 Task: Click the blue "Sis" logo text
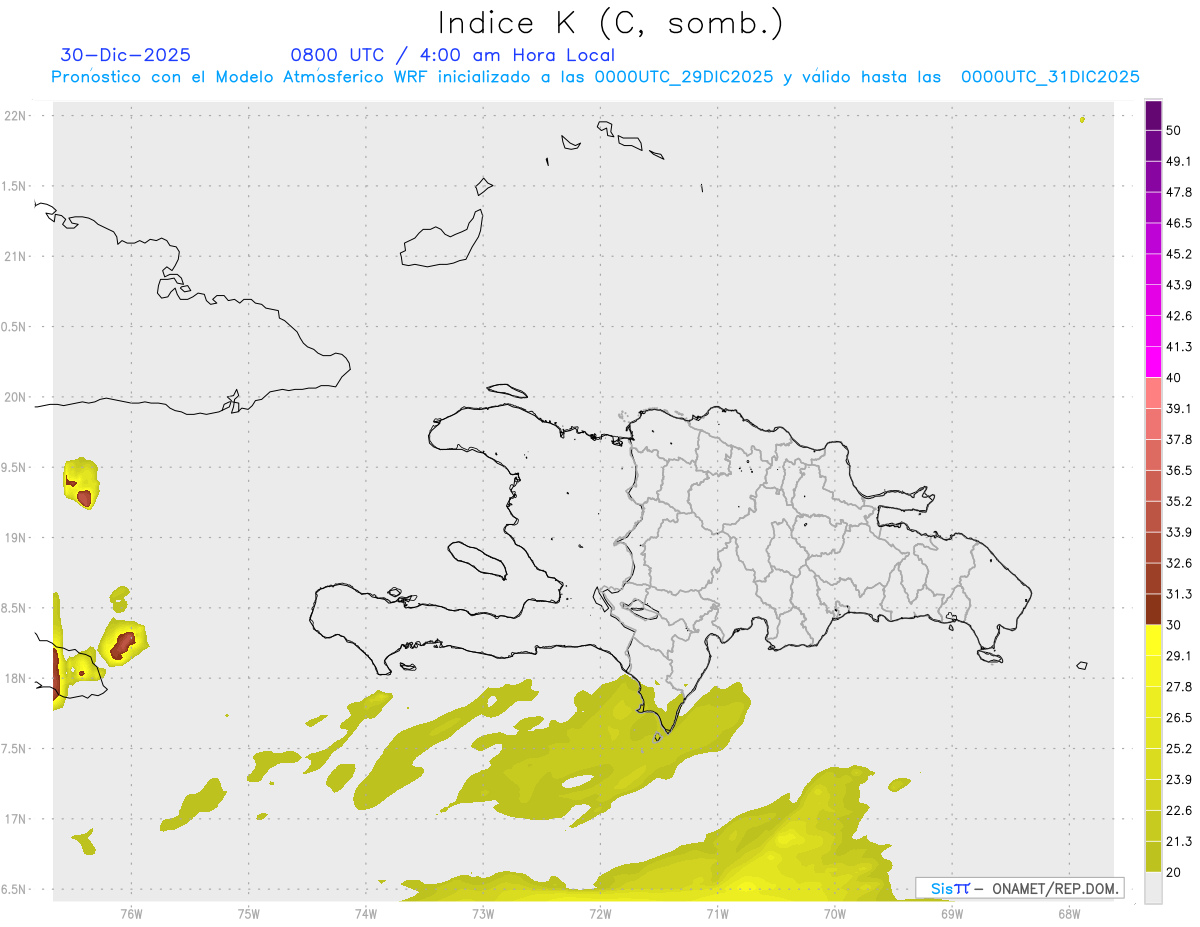[x=942, y=888]
